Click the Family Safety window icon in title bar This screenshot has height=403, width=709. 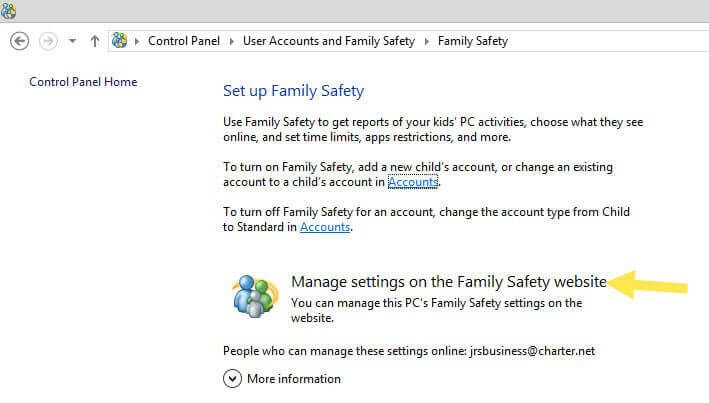click(9, 10)
